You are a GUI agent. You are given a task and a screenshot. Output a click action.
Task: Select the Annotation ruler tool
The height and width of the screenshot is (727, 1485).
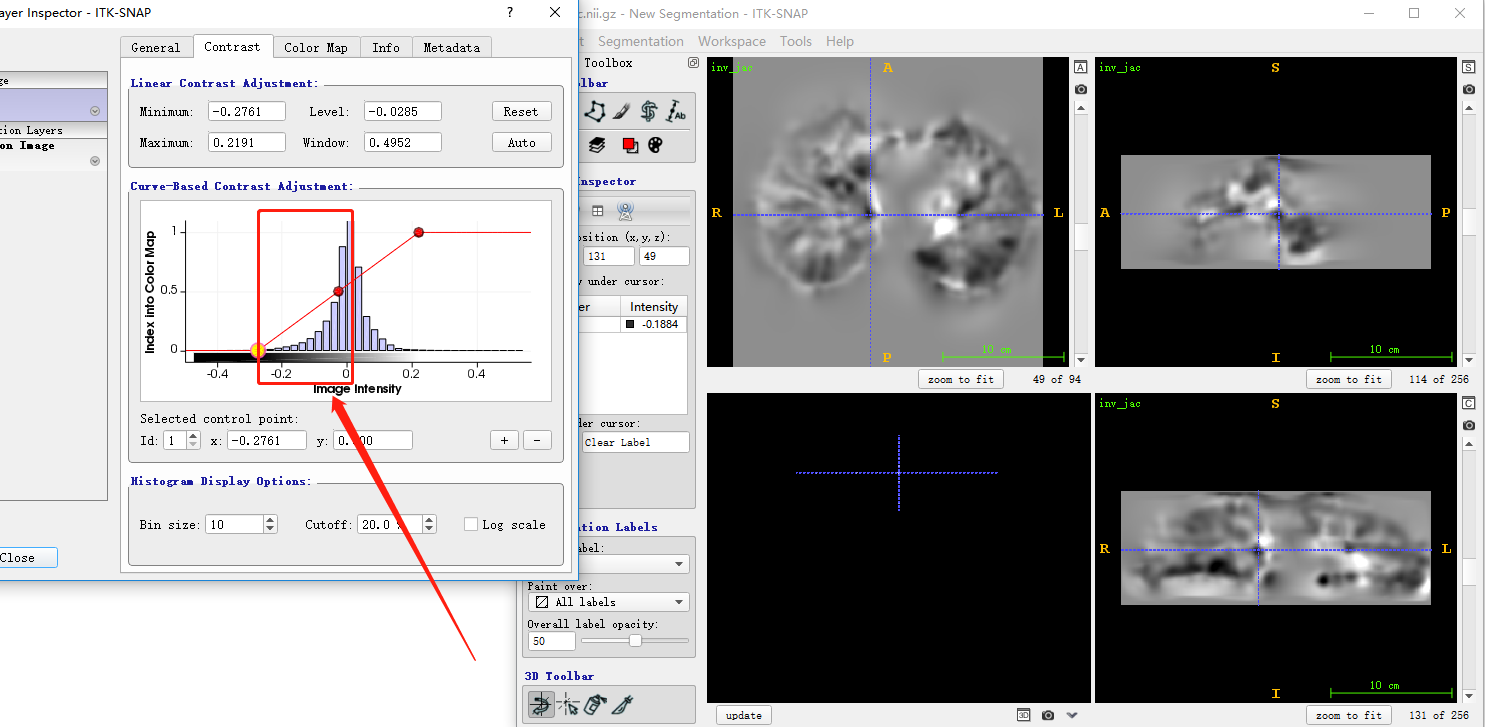677,111
